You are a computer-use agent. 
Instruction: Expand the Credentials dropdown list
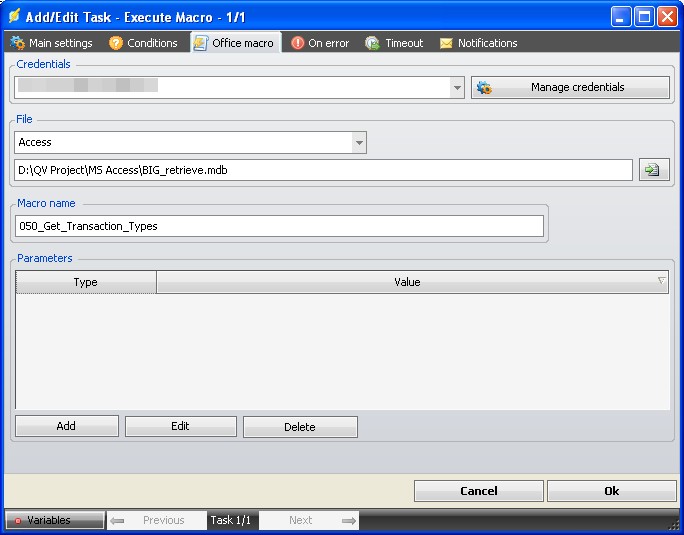(457, 88)
